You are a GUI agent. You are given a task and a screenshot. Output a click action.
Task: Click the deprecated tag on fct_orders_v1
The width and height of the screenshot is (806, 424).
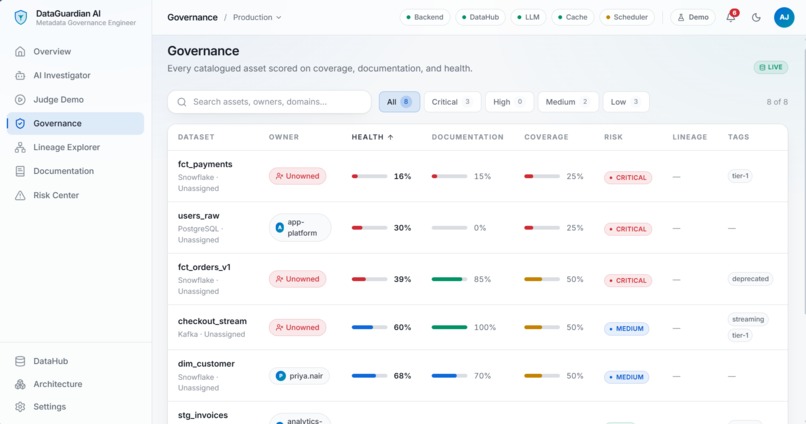coord(750,279)
